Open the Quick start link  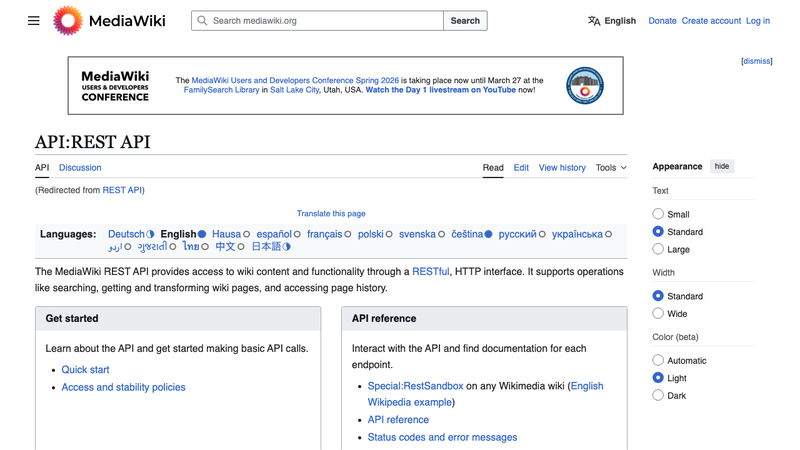[x=85, y=370]
